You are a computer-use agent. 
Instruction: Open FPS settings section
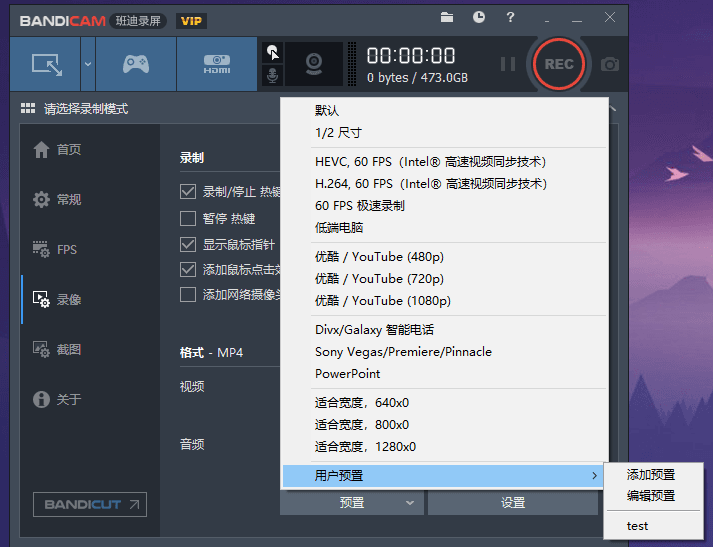point(55,249)
